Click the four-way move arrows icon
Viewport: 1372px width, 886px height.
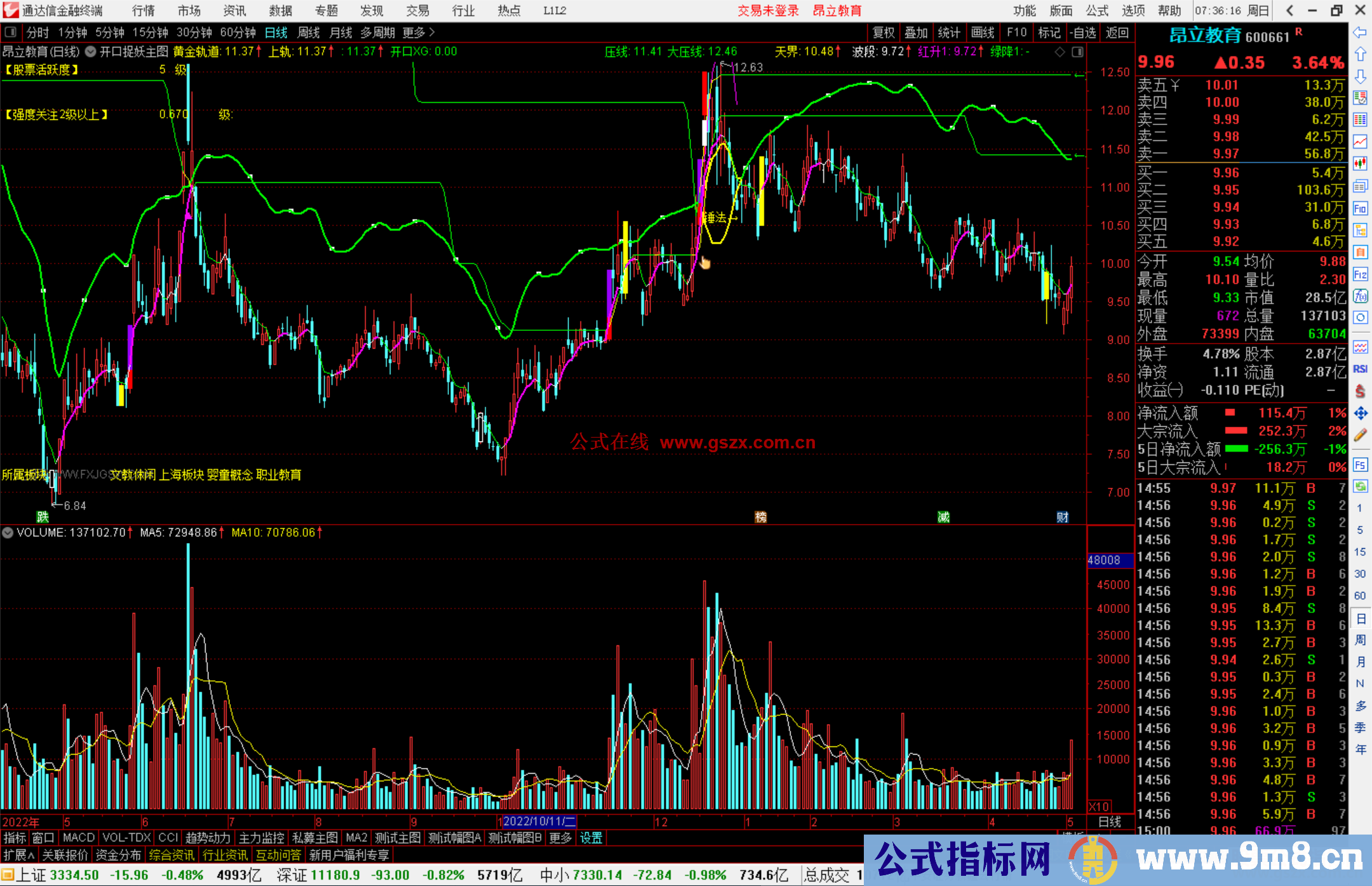1360,413
